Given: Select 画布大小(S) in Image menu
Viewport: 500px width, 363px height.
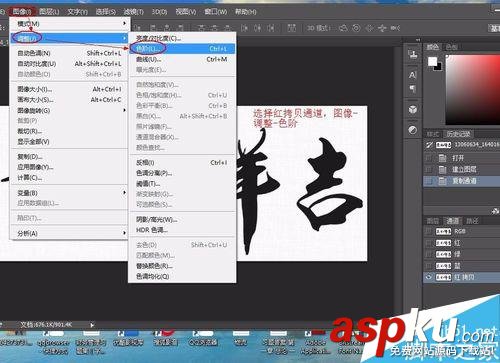Looking at the screenshot, I should click(x=69, y=100).
